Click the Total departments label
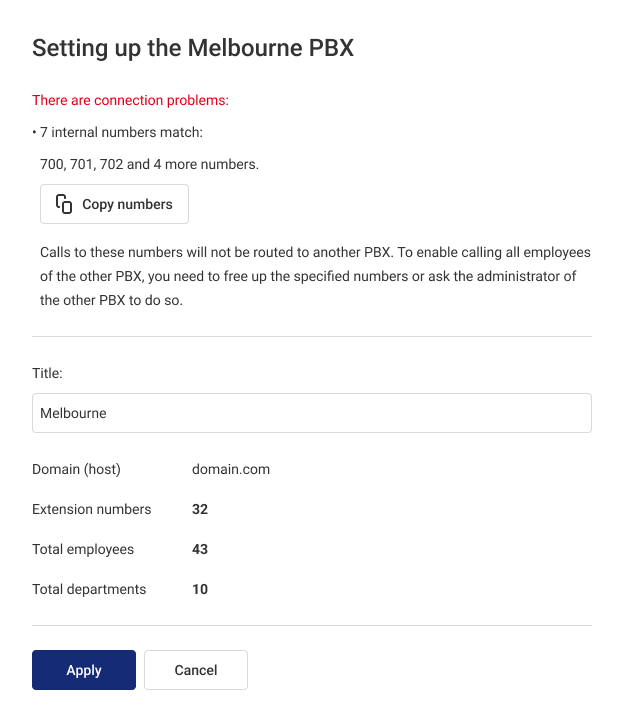624x722 pixels. 89,589
